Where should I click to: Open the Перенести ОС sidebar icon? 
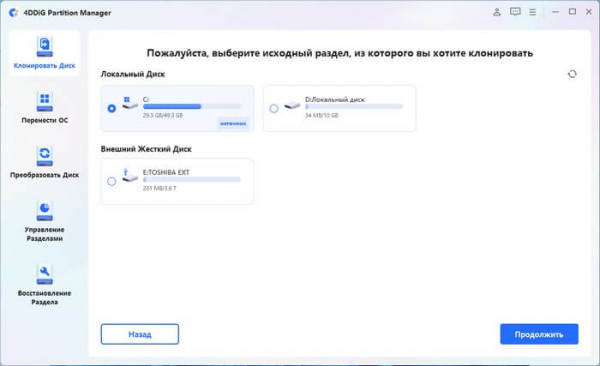[44, 101]
